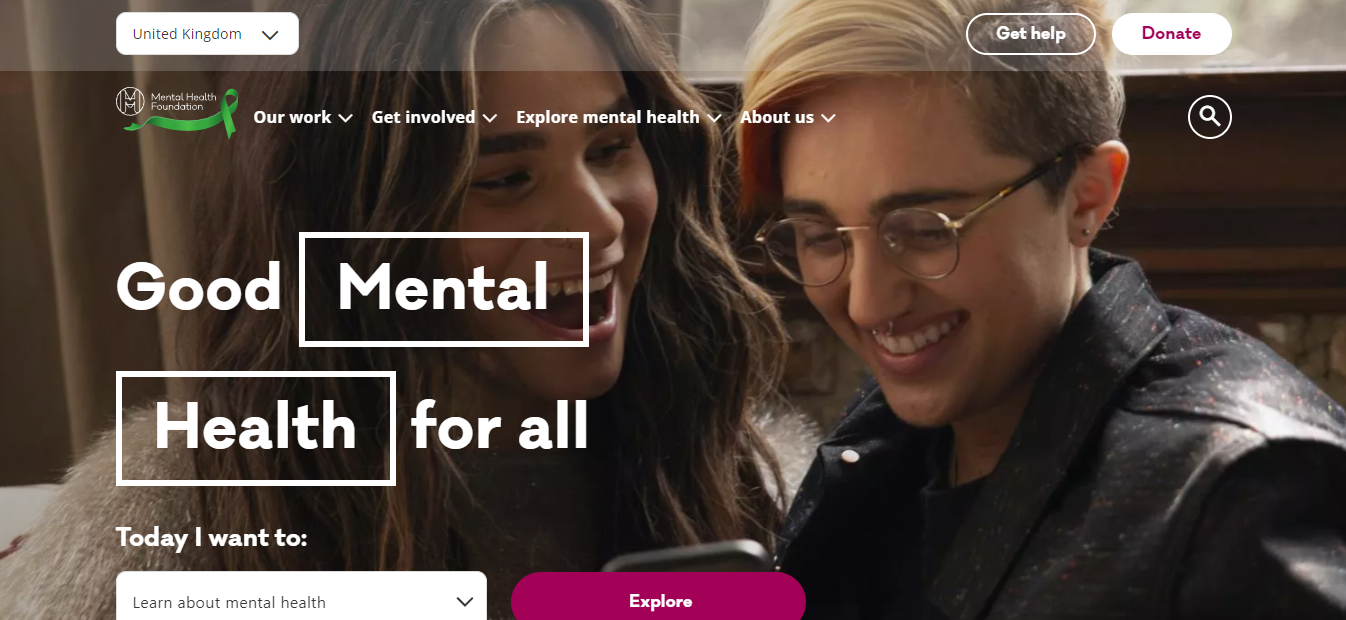The width and height of the screenshot is (1346, 620).
Task: Click the magenta Explore button
Action: coord(659,597)
